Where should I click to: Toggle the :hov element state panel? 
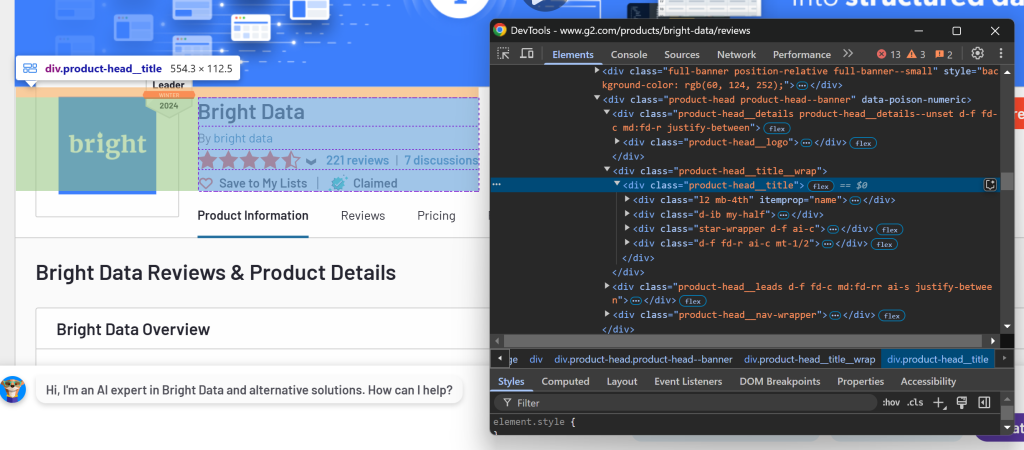(x=891, y=402)
